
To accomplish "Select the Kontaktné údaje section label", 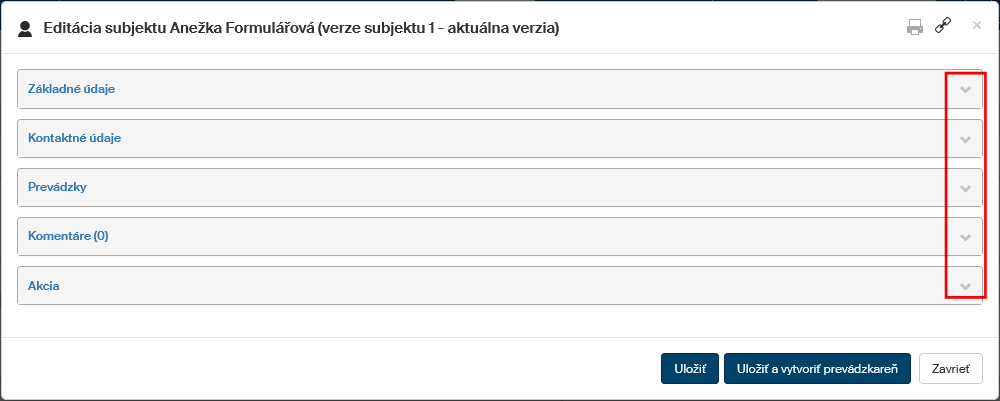I will point(74,138).
